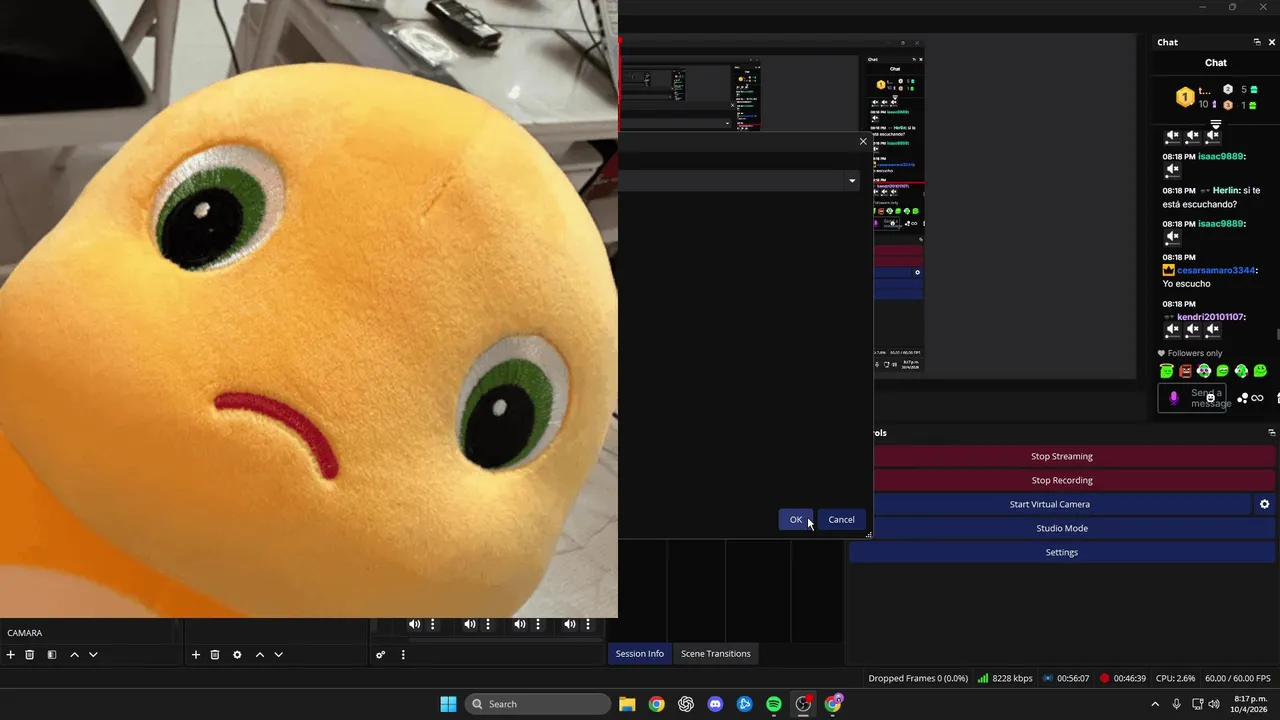Mute the rightmost audio mixer channel speaker

569,624
